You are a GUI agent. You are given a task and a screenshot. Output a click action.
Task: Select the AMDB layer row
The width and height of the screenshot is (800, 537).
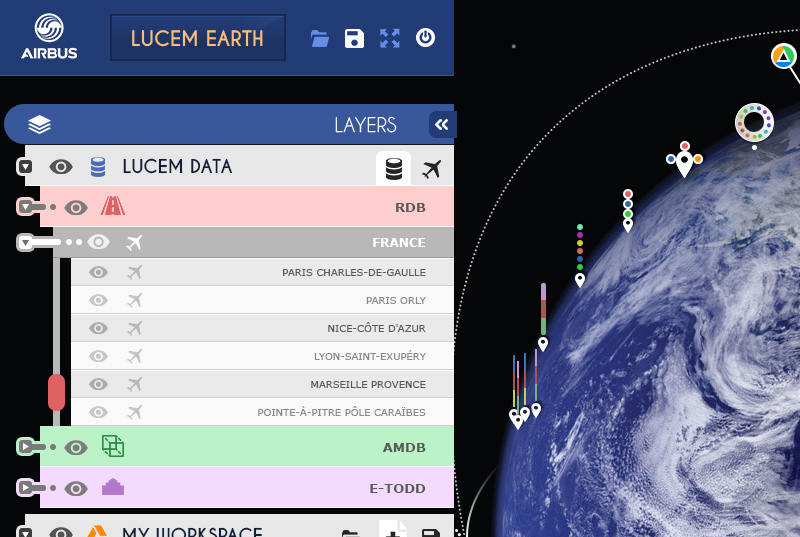tap(247, 447)
